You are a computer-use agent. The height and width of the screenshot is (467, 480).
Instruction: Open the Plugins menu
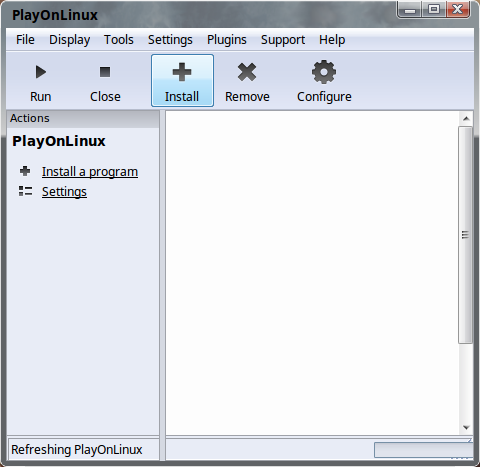tap(227, 40)
